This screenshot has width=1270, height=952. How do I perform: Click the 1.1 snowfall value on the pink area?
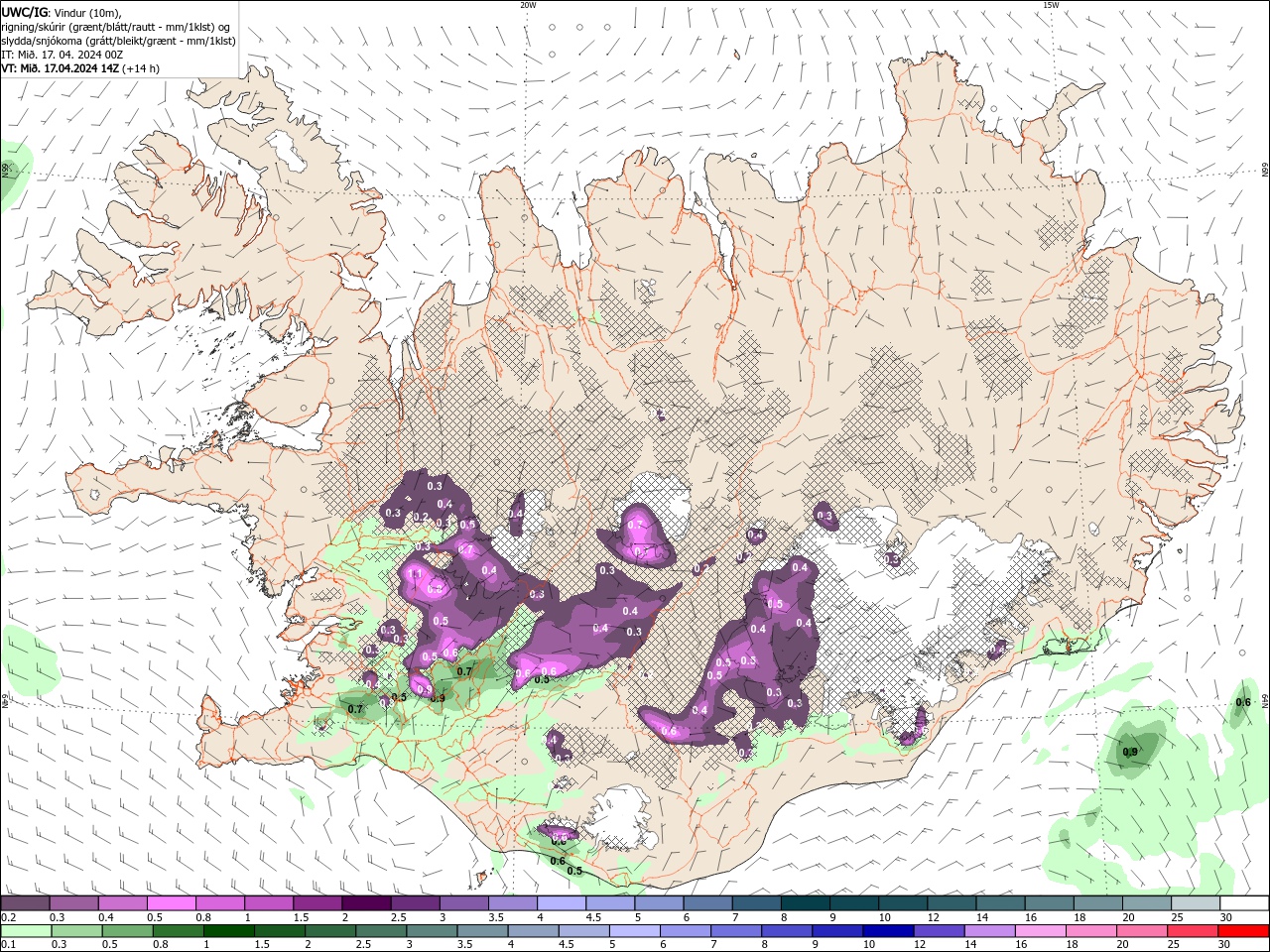click(x=416, y=574)
